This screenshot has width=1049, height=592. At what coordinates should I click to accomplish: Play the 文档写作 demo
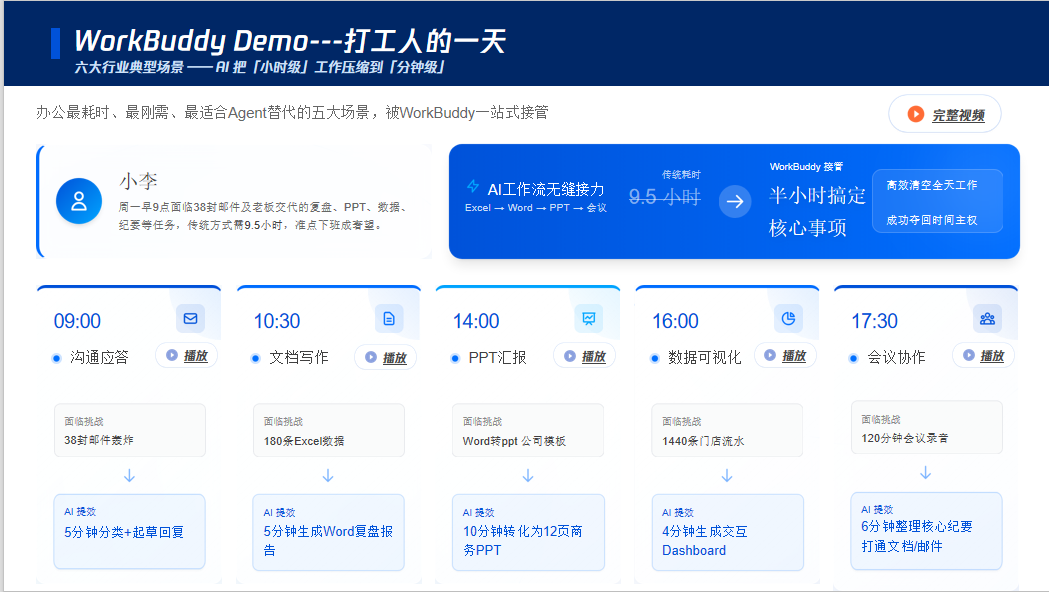pyautogui.click(x=385, y=357)
